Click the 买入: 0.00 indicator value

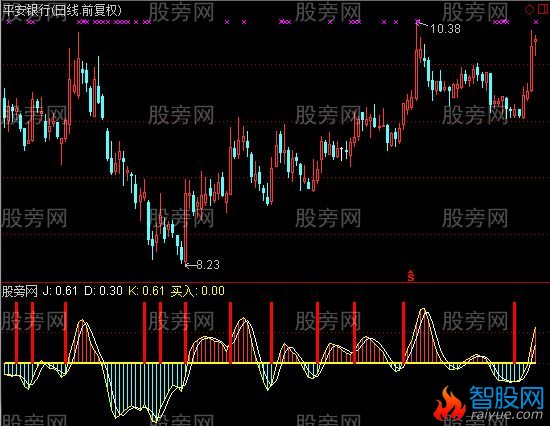[x=197, y=291]
